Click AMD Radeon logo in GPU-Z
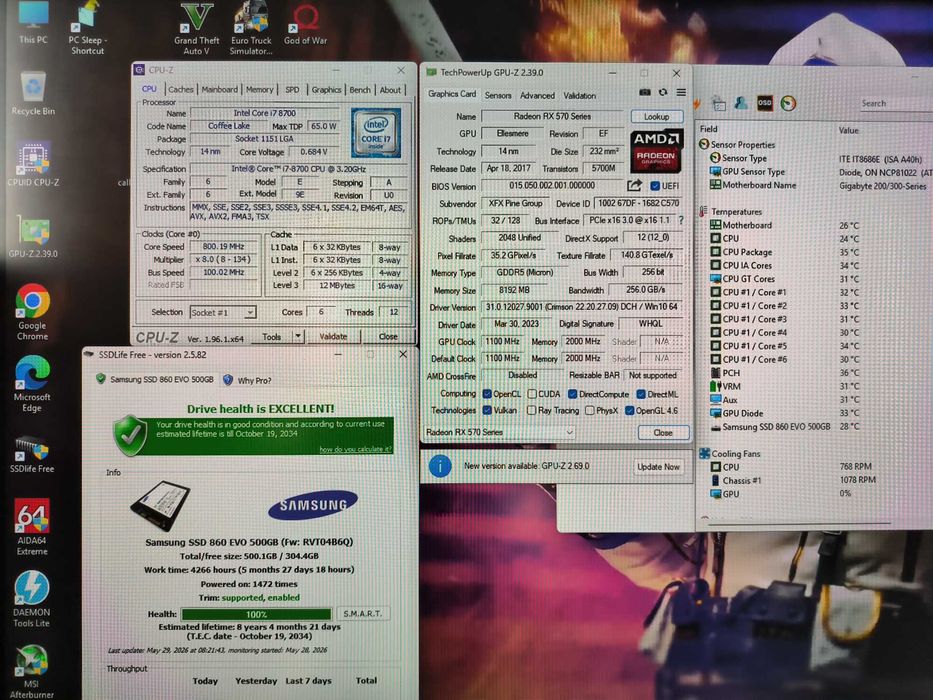Image resolution: width=933 pixels, height=700 pixels. point(656,149)
